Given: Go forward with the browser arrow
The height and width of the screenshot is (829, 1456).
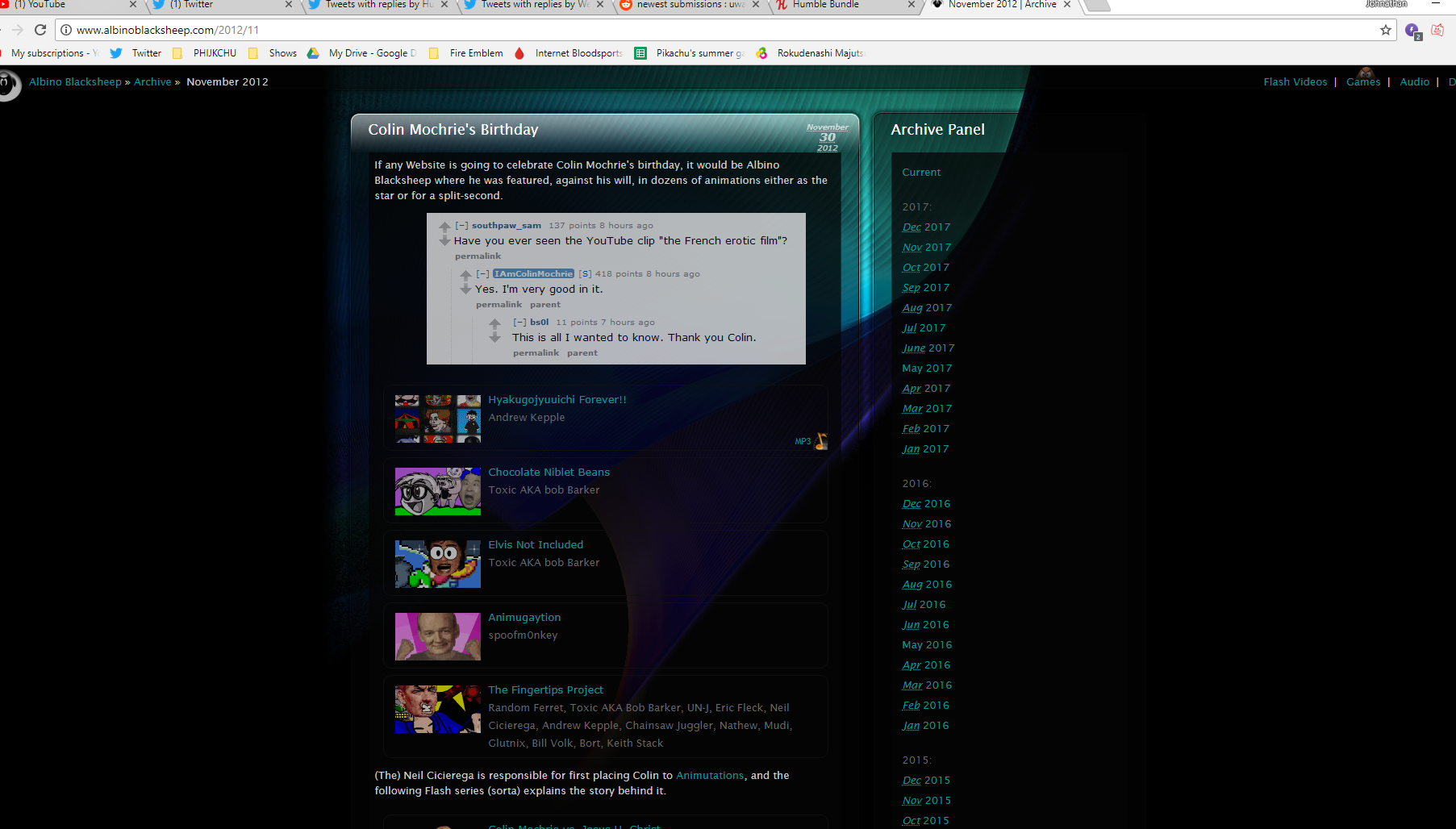Looking at the screenshot, I should (x=18, y=30).
